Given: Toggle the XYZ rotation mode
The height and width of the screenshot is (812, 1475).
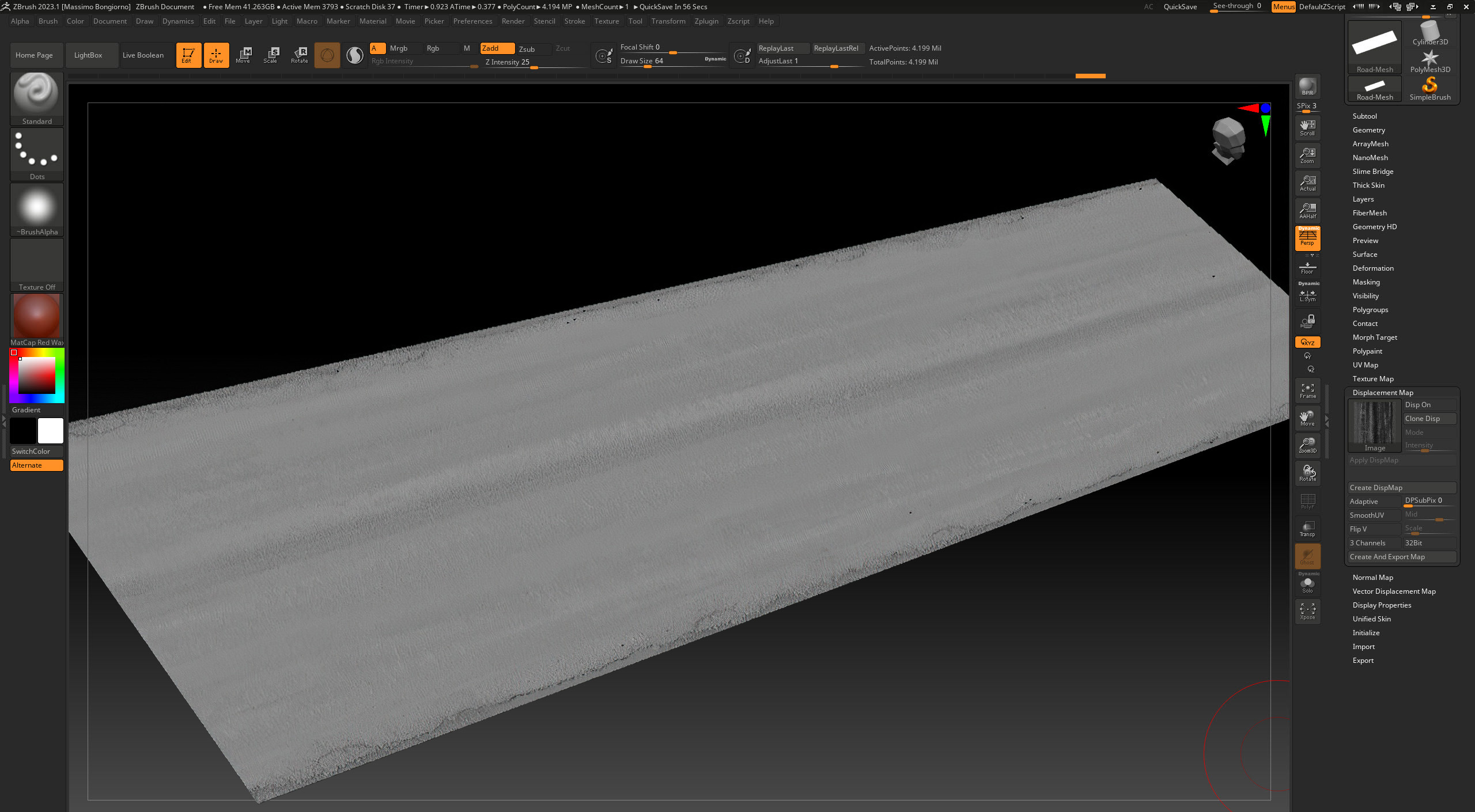Looking at the screenshot, I should [1307, 342].
